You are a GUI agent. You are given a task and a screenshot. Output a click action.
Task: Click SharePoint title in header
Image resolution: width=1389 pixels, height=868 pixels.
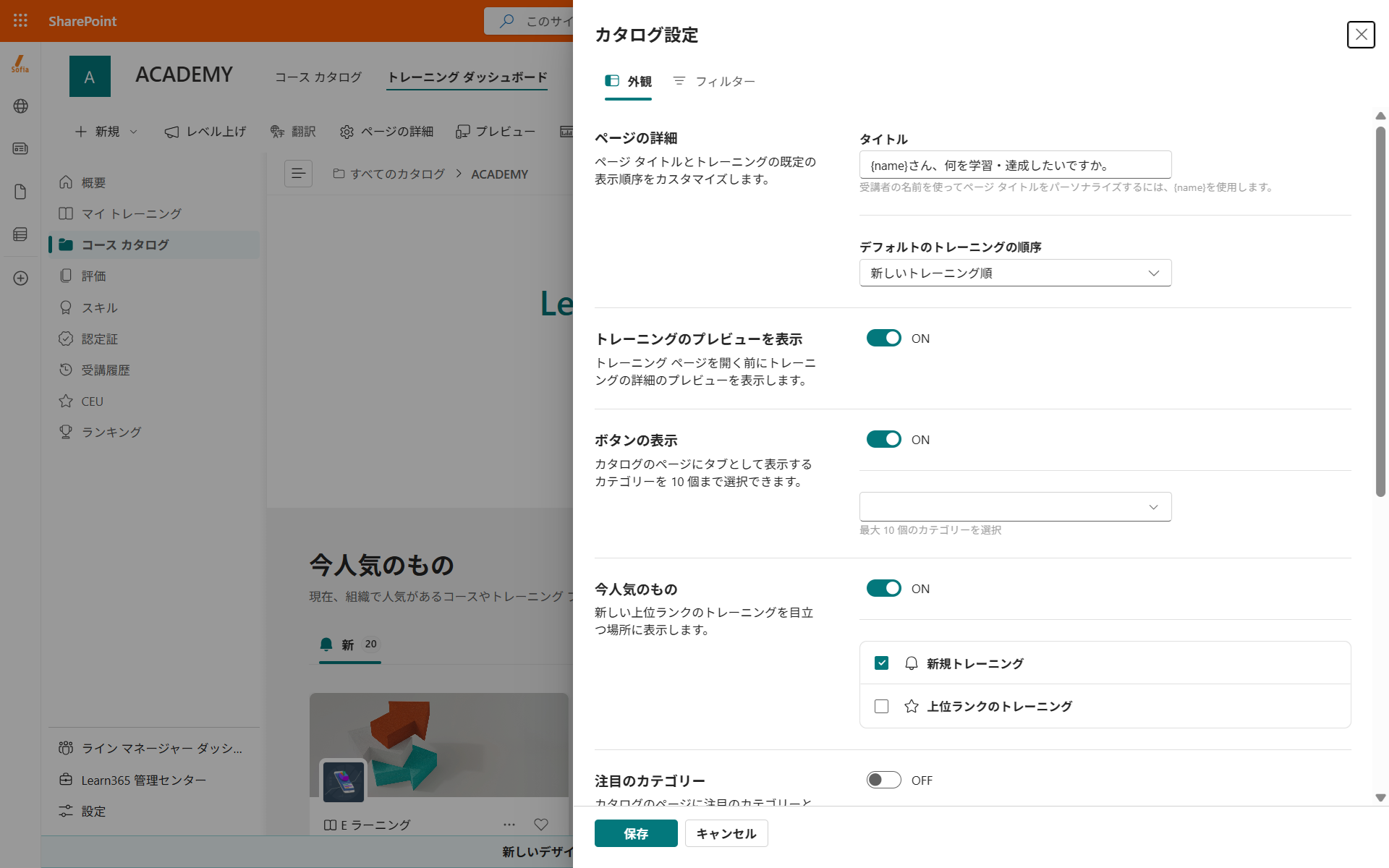(82, 21)
